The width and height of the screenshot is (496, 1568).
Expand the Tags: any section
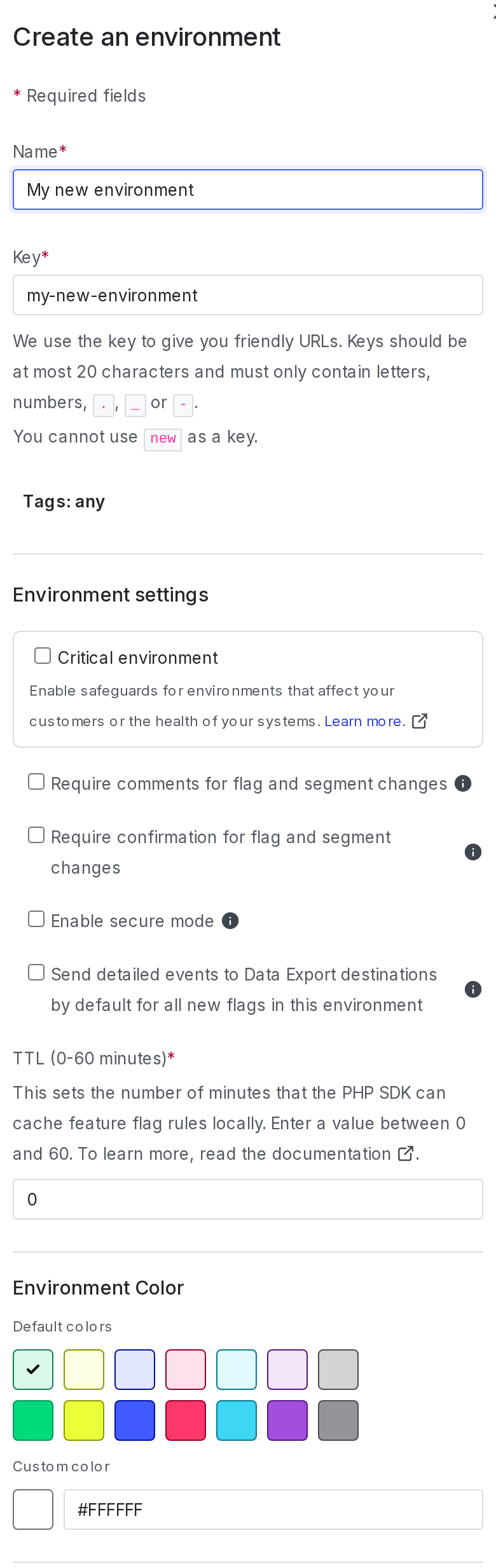pyautogui.click(x=64, y=501)
